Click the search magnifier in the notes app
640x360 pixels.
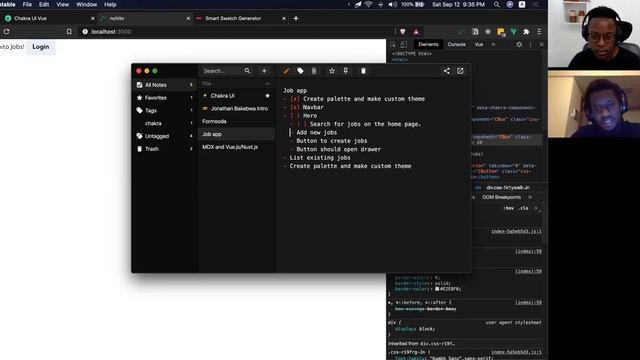tap(247, 71)
